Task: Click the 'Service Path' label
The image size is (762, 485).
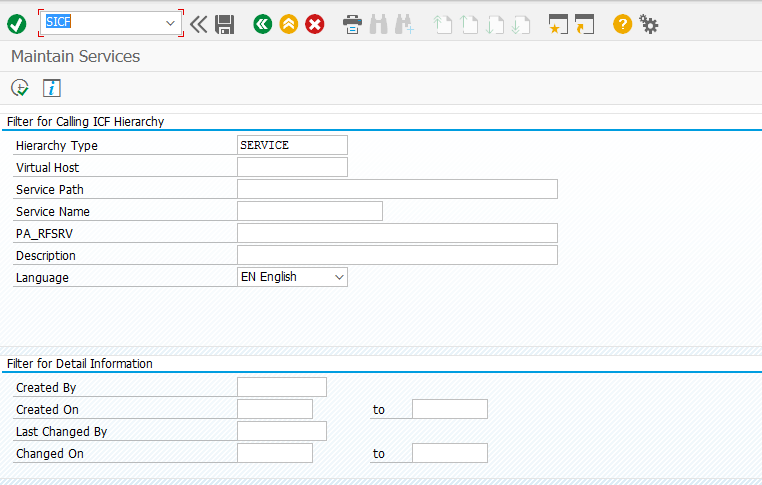Action: pyautogui.click(x=50, y=190)
